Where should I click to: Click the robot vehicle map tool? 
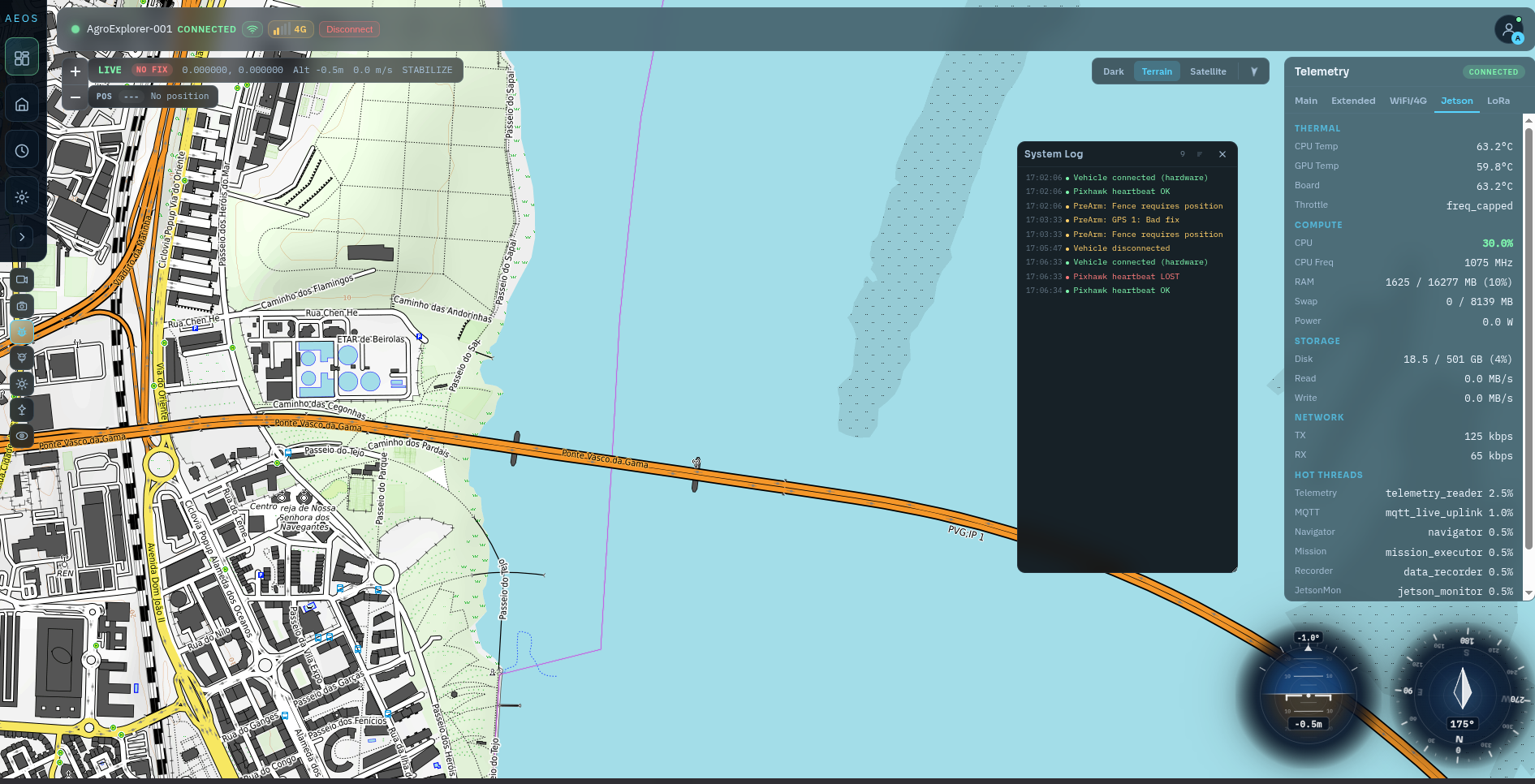(22, 358)
